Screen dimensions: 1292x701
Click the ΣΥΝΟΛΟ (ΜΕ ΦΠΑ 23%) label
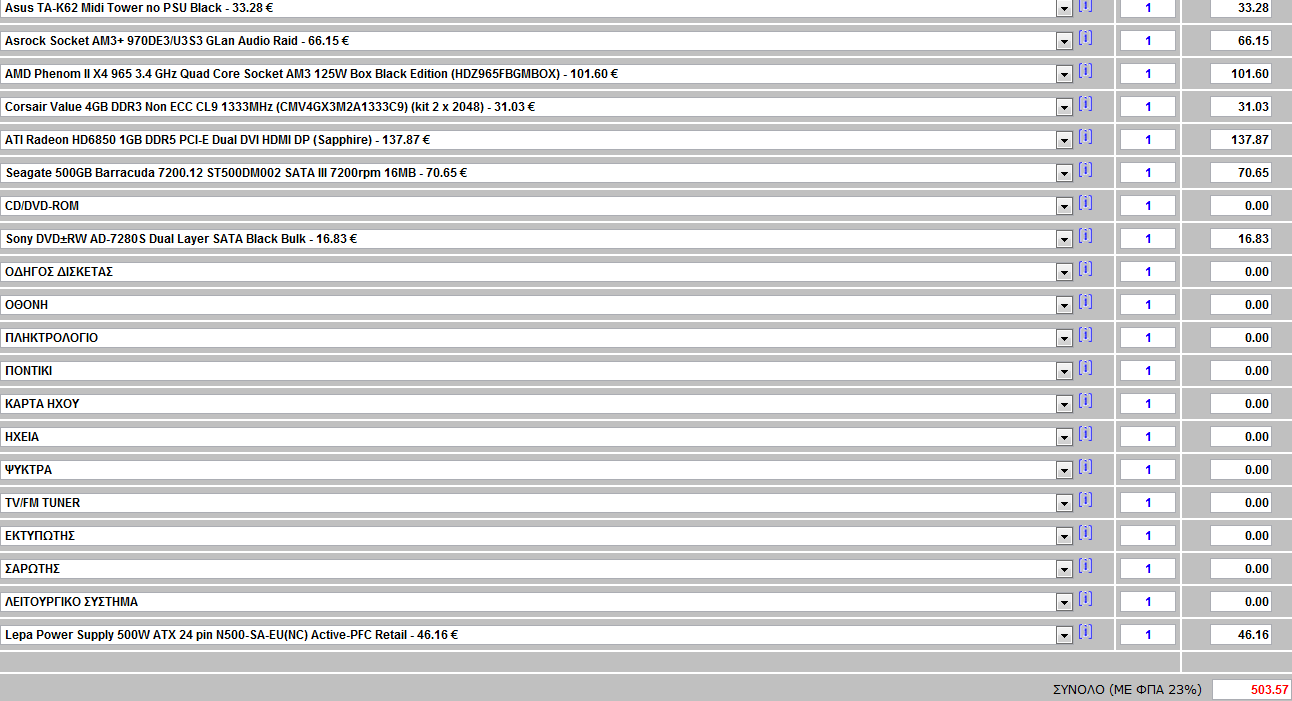coord(1127,690)
